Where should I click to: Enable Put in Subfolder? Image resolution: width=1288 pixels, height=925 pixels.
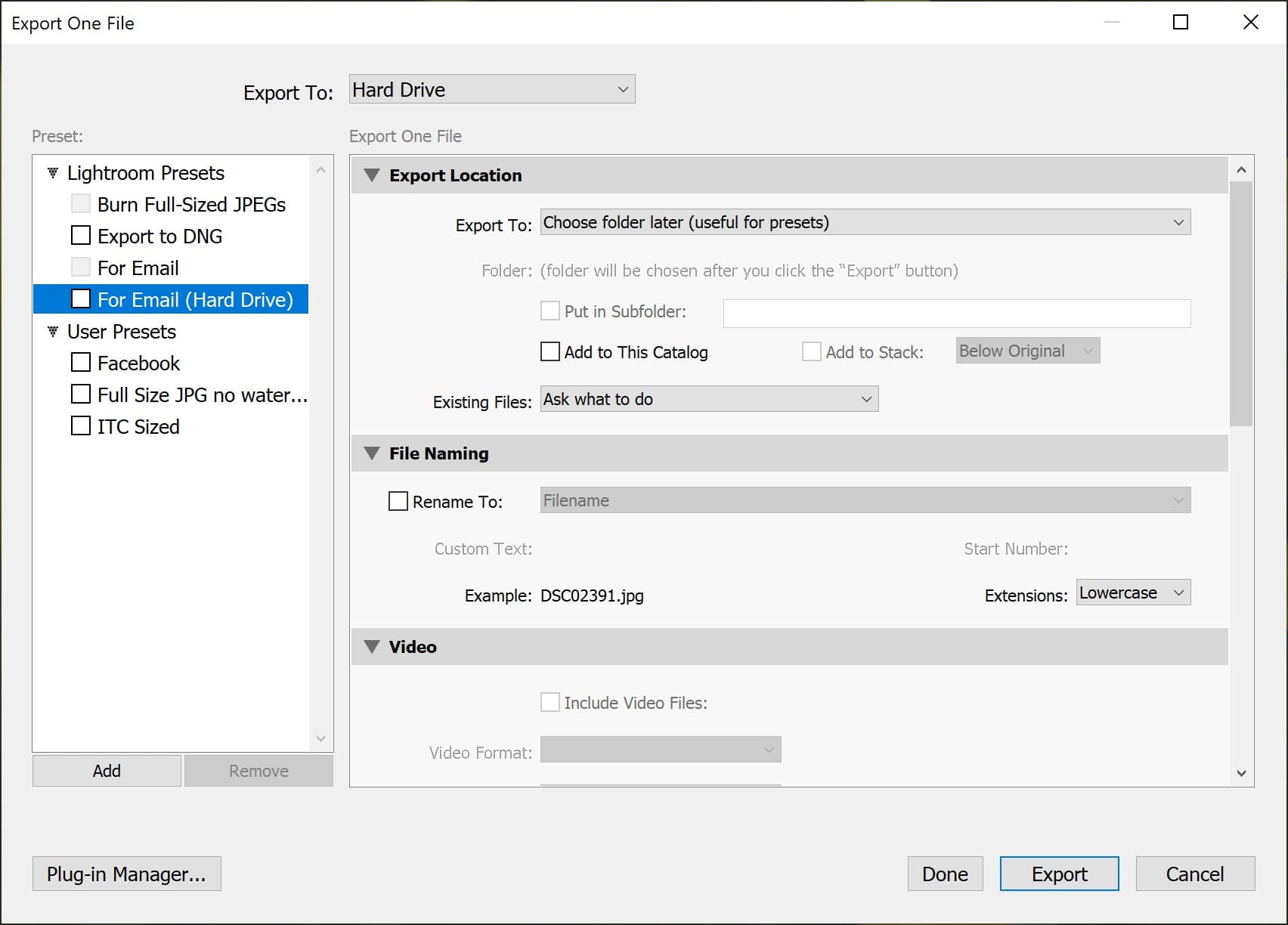pos(550,311)
